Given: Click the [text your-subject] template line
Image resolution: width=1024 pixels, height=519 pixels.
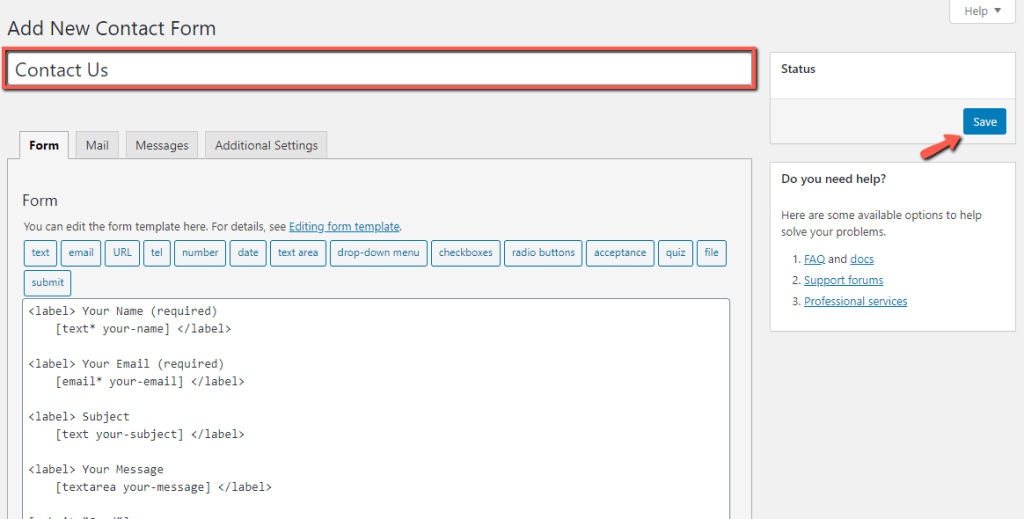Looking at the screenshot, I should pyautogui.click(x=150, y=434).
